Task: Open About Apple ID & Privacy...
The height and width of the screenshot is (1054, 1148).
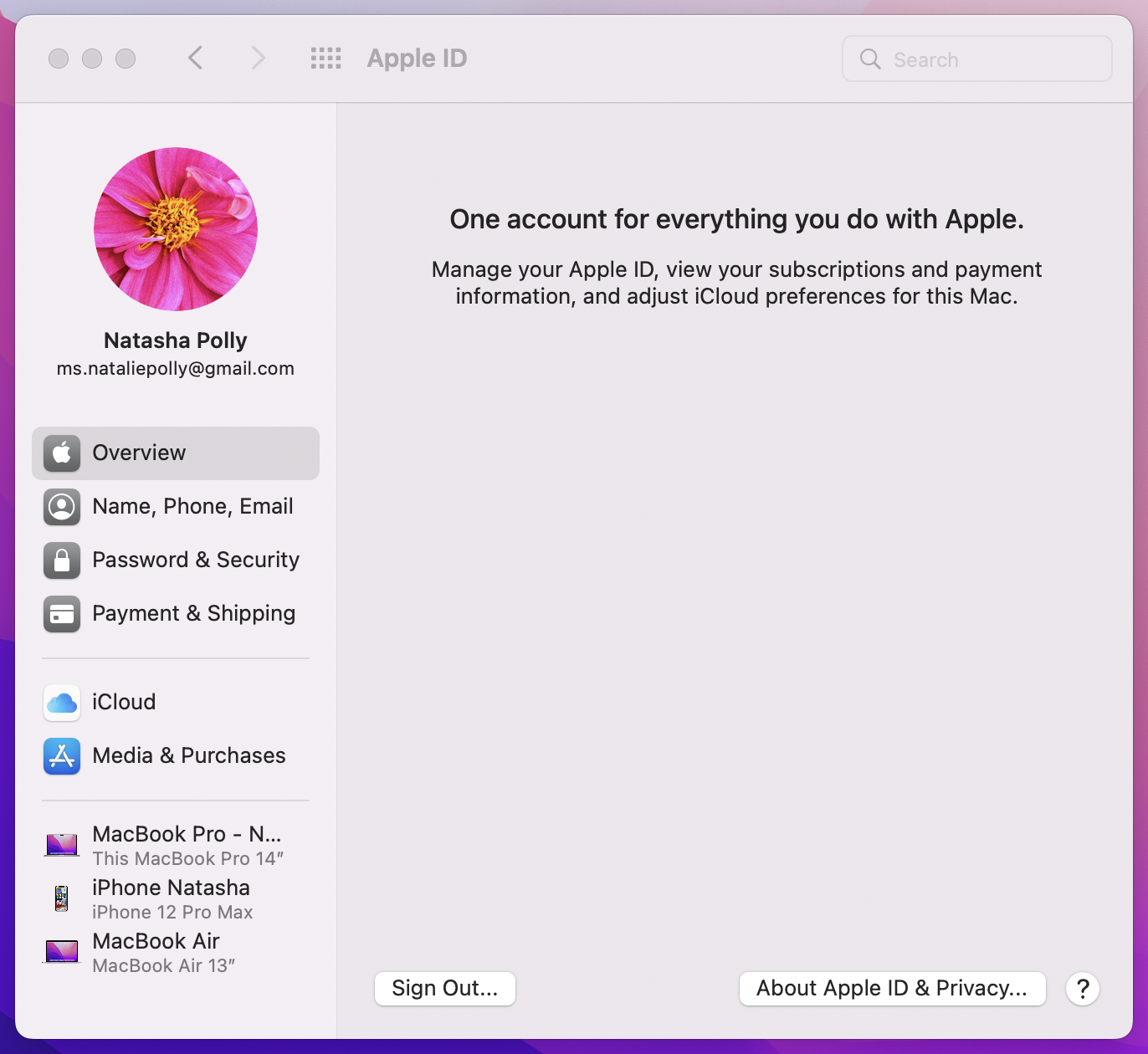Action: (x=893, y=989)
